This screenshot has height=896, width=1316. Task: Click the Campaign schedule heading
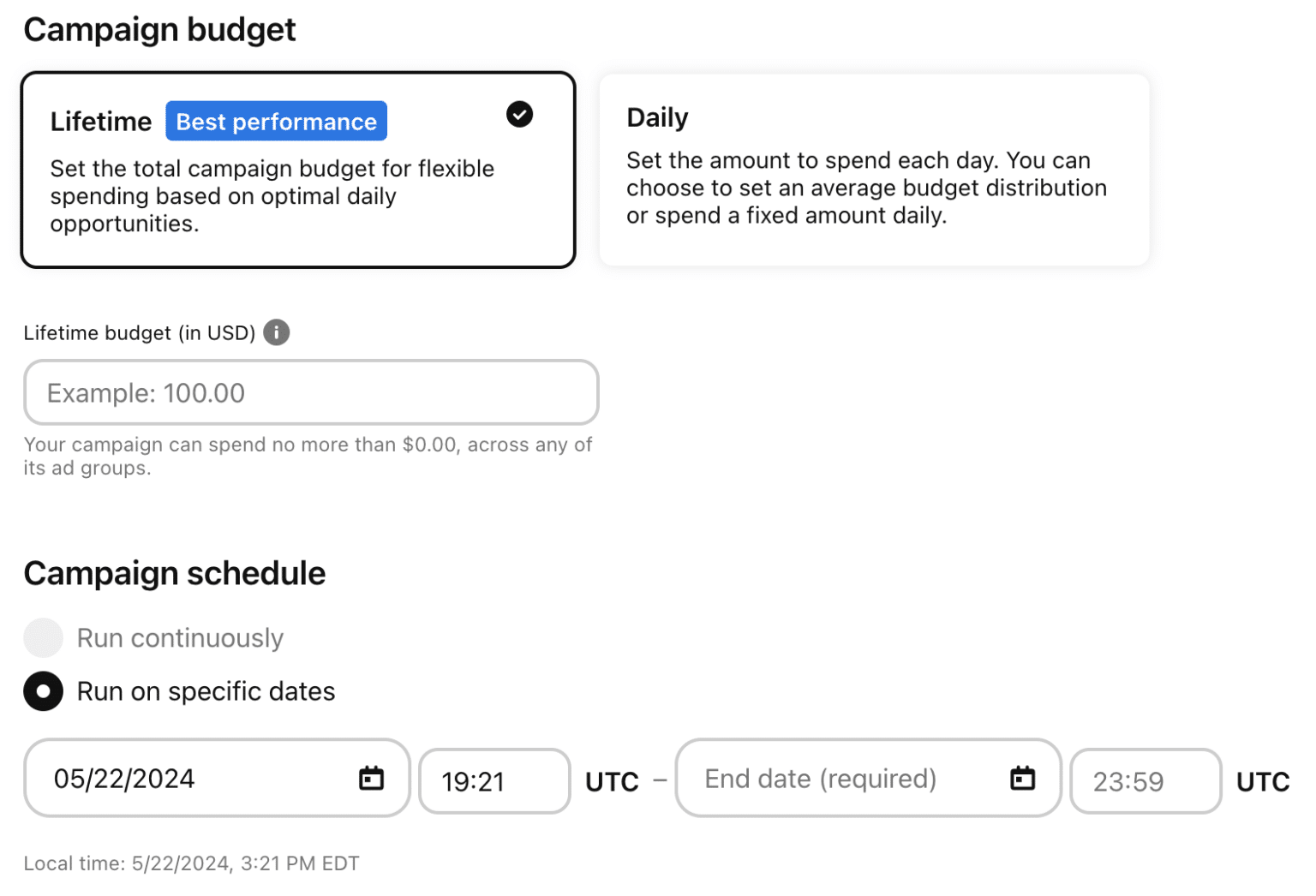tap(174, 573)
